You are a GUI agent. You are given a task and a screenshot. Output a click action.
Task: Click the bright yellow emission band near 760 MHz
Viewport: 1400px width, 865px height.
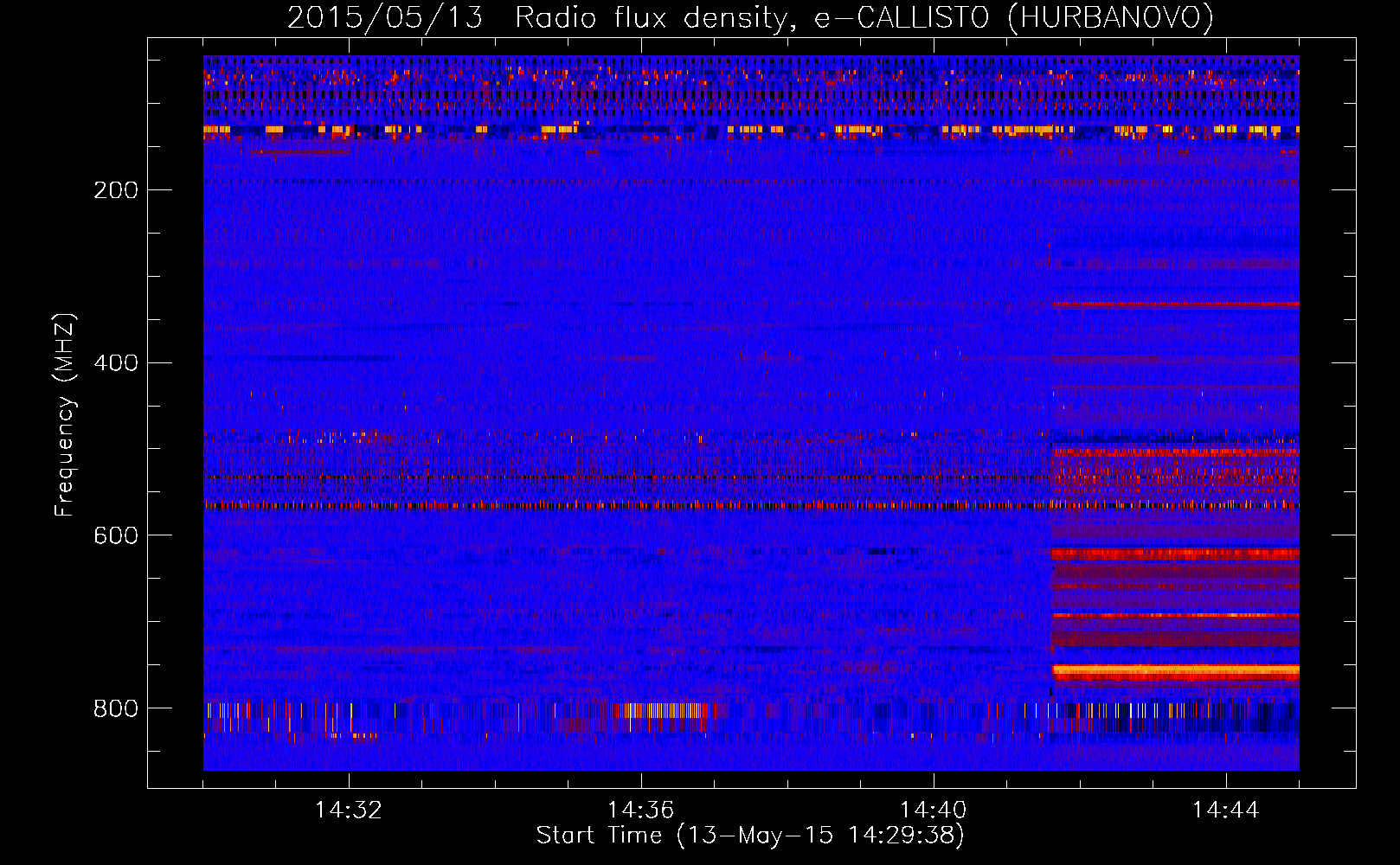click(x=1176, y=670)
